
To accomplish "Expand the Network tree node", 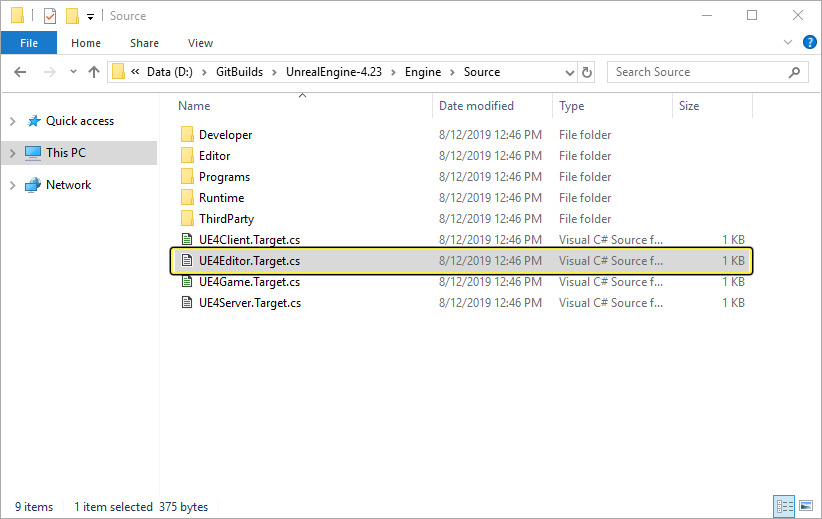I will tap(13, 185).
